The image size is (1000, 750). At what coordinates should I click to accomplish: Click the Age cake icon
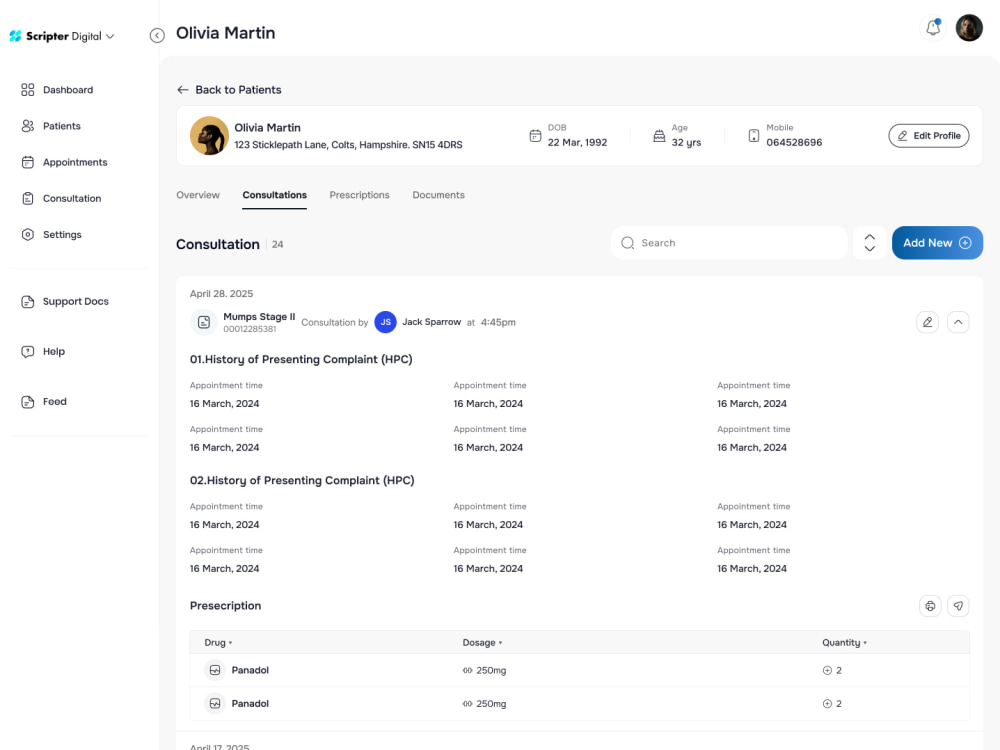(659, 136)
